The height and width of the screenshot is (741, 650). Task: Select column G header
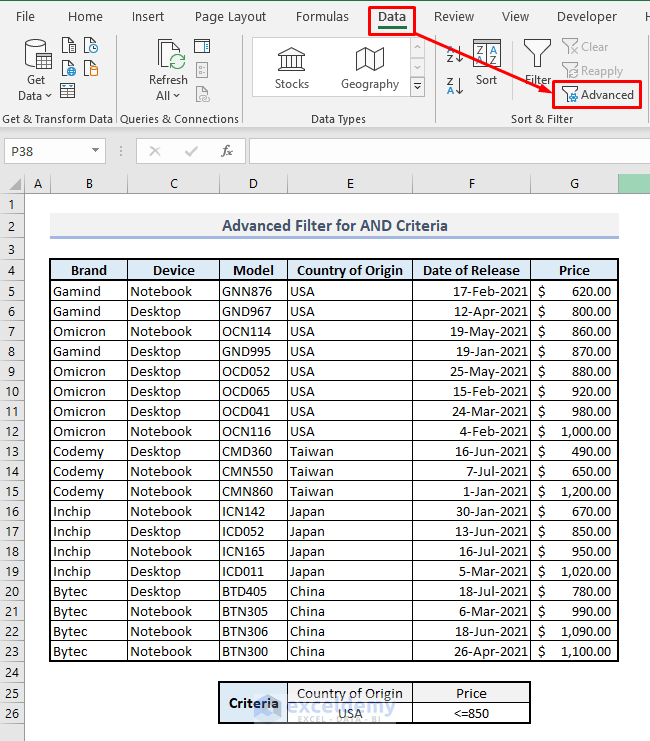point(574,184)
